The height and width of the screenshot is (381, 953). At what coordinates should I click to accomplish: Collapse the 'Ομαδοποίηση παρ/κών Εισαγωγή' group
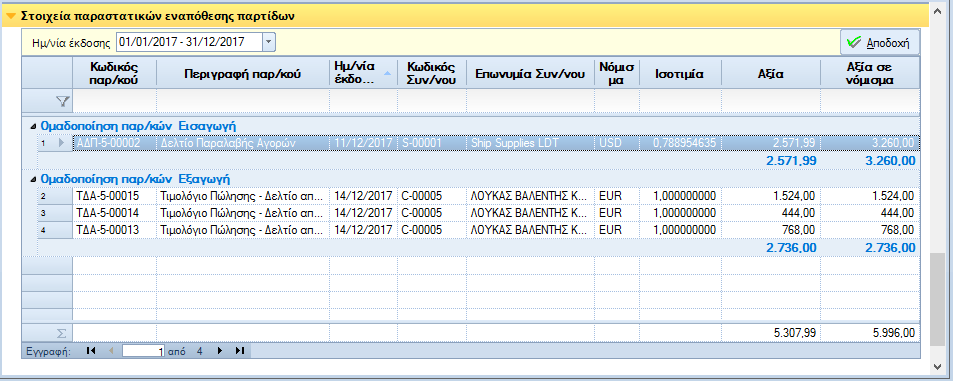point(32,126)
